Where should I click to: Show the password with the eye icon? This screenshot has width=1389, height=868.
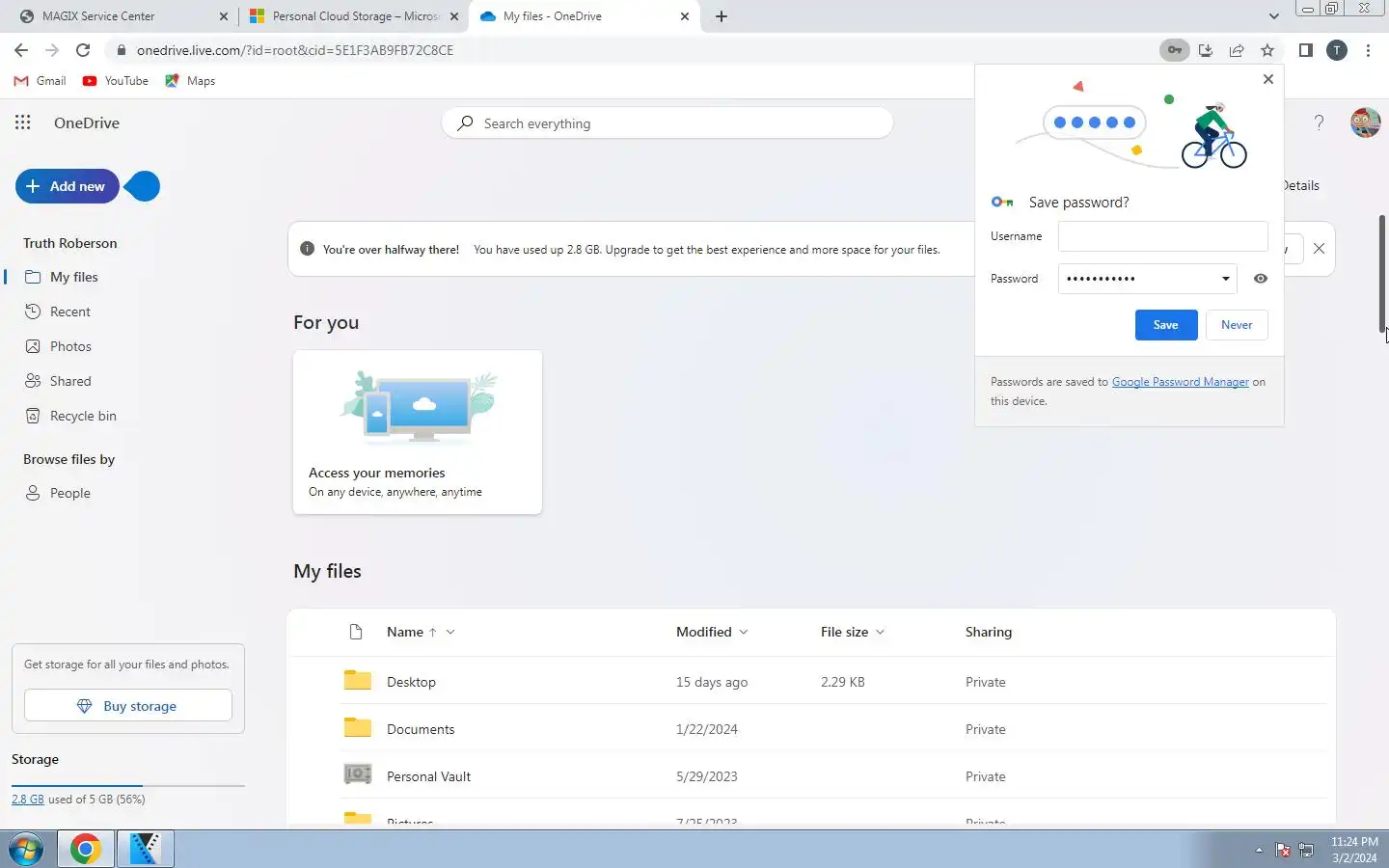coord(1261,279)
